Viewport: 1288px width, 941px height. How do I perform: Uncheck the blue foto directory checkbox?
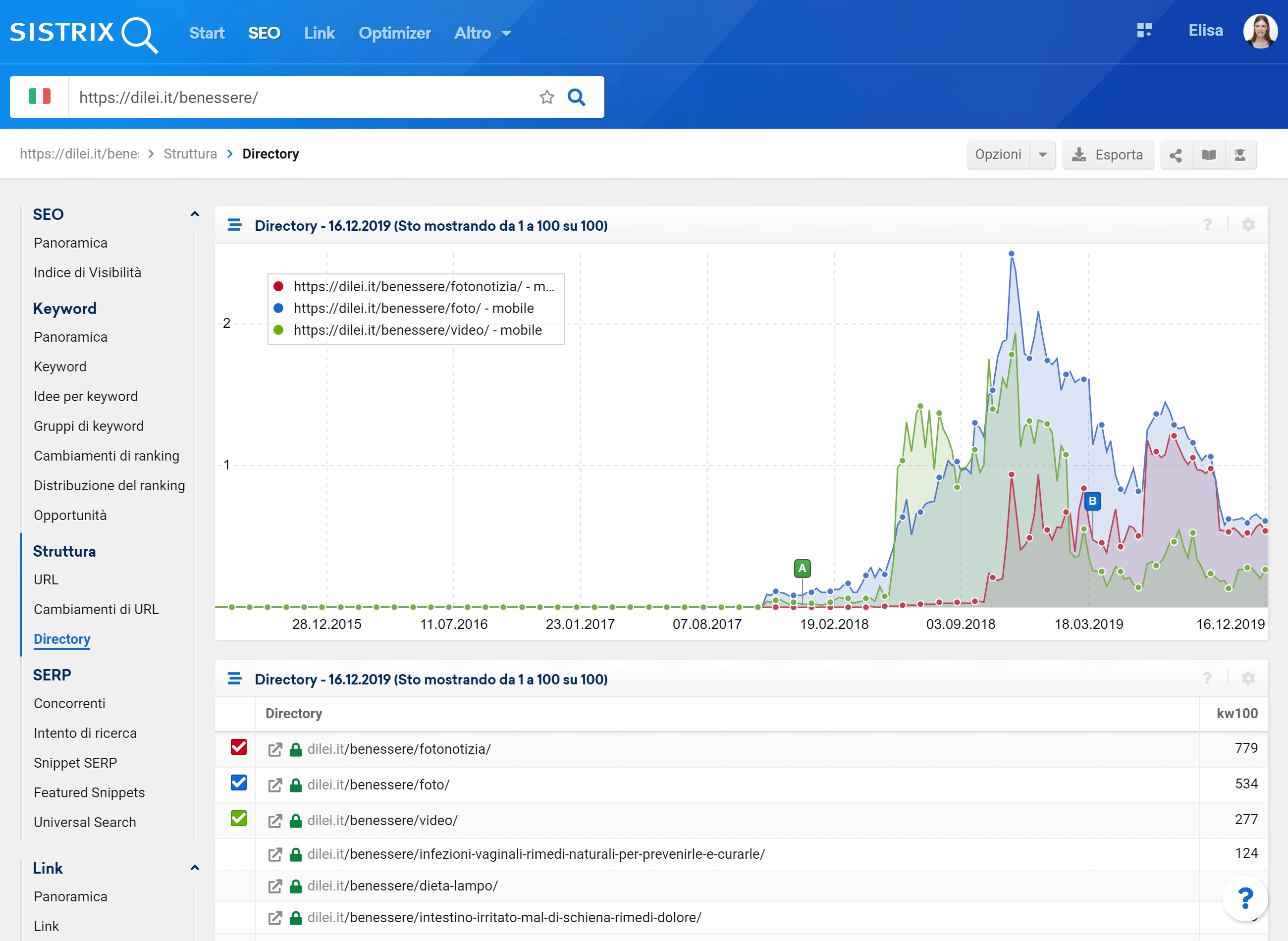[239, 783]
